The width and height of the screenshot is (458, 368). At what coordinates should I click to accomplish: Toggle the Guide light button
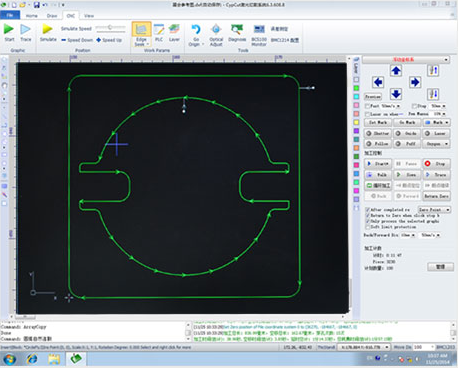(407, 133)
